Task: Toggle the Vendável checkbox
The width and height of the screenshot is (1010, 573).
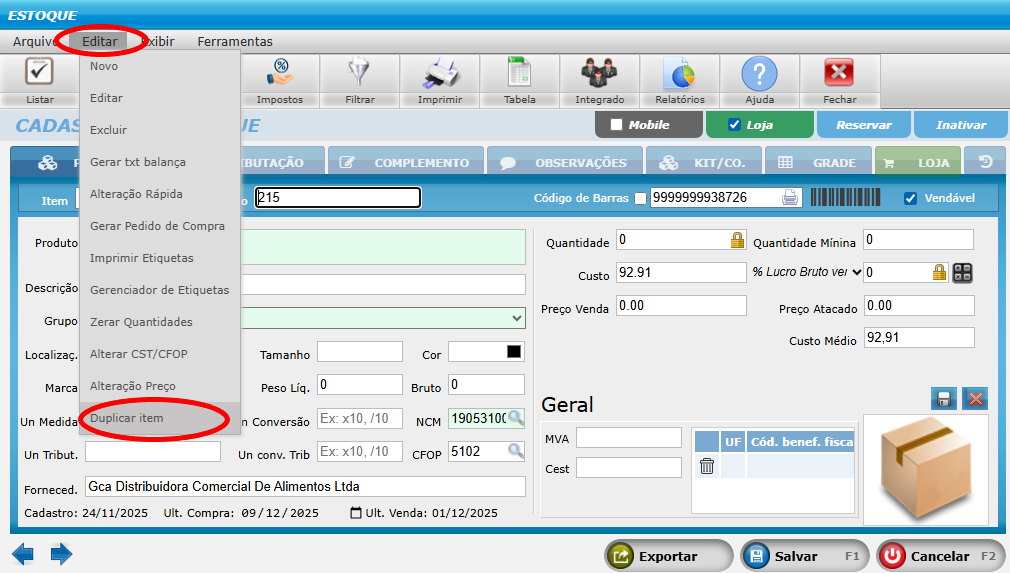Action: point(910,198)
